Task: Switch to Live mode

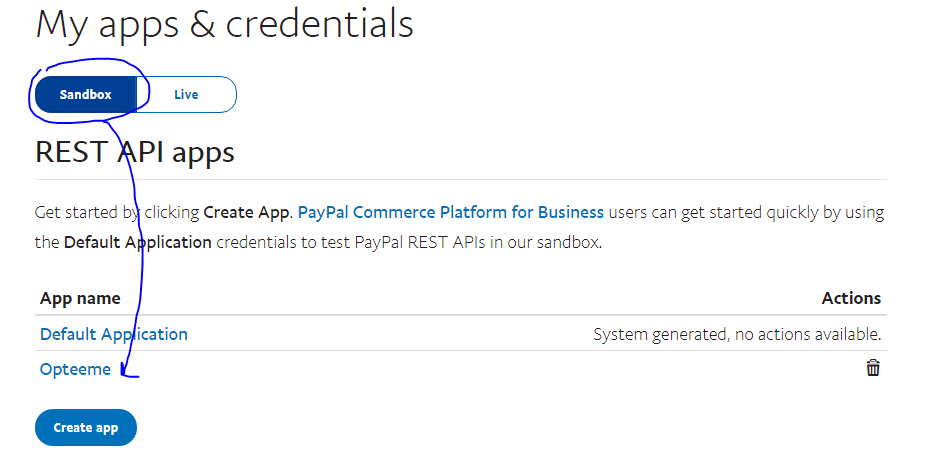Action: (x=186, y=95)
